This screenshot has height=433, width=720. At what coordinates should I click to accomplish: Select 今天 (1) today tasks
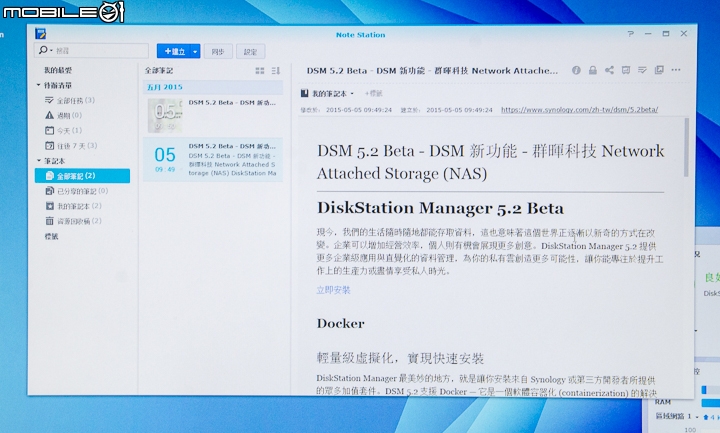tap(63, 130)
